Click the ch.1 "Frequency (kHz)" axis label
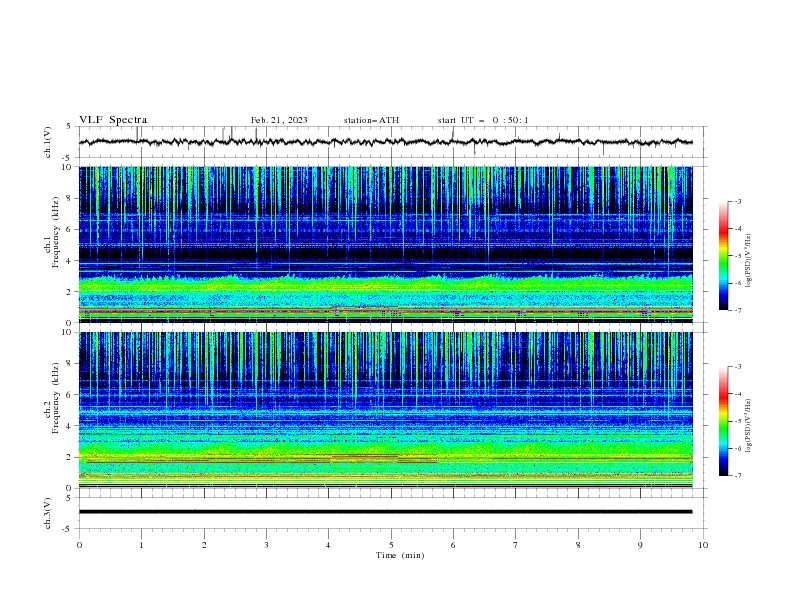This screenshot has height=612, width=792. point(56,232)
